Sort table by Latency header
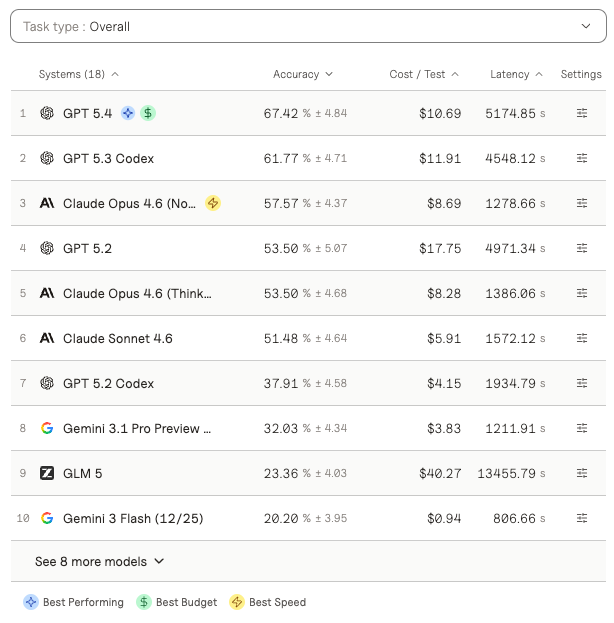This screenshot has width=614, height=623. (516, 74)
